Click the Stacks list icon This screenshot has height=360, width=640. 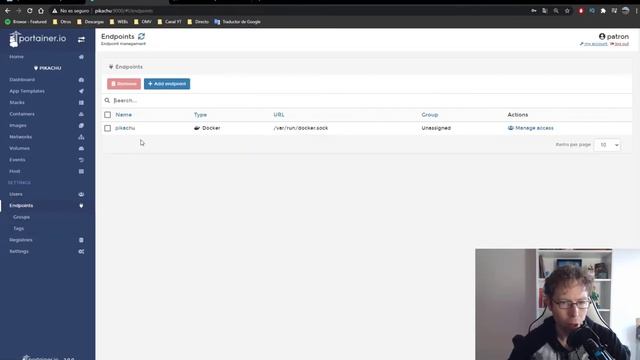coord(81,102)
